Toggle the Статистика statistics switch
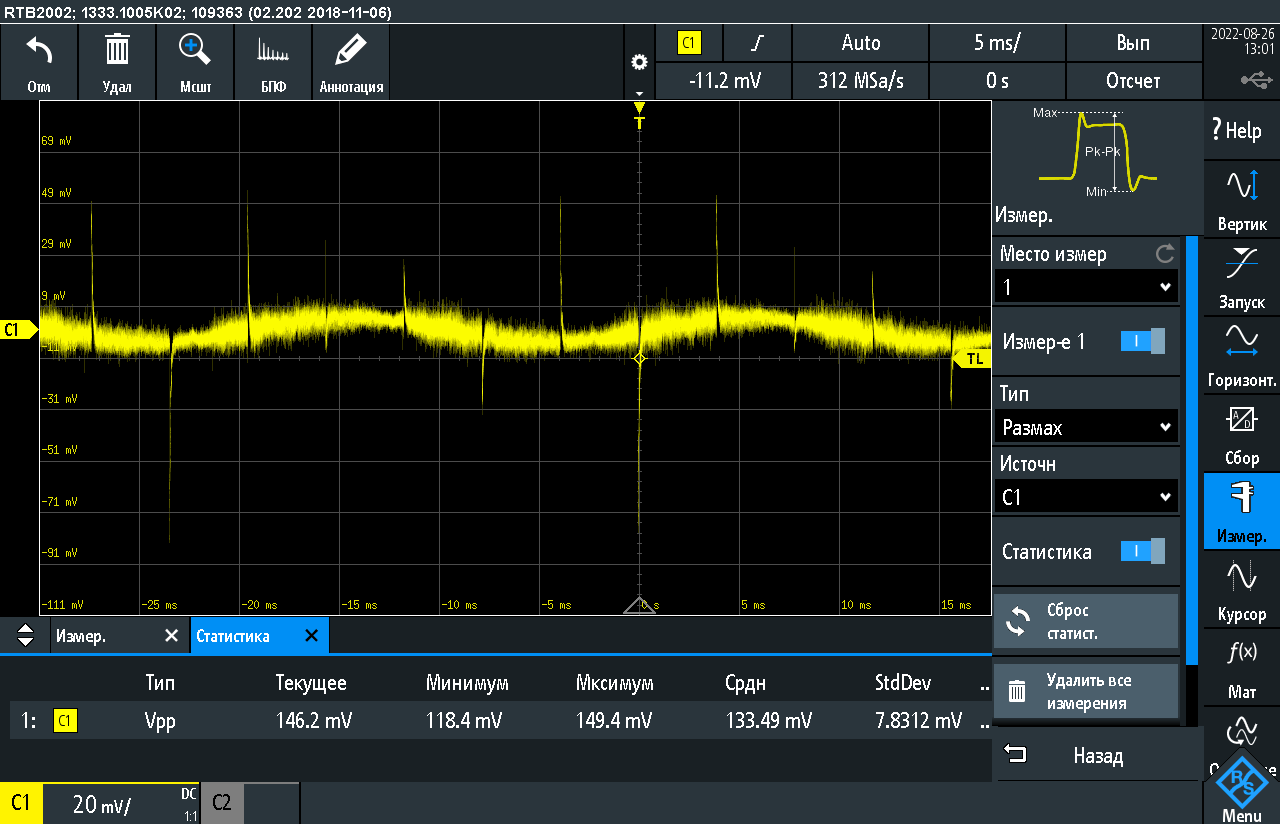The width and height of the screenshot is (1280, 824). point(1142,551)
